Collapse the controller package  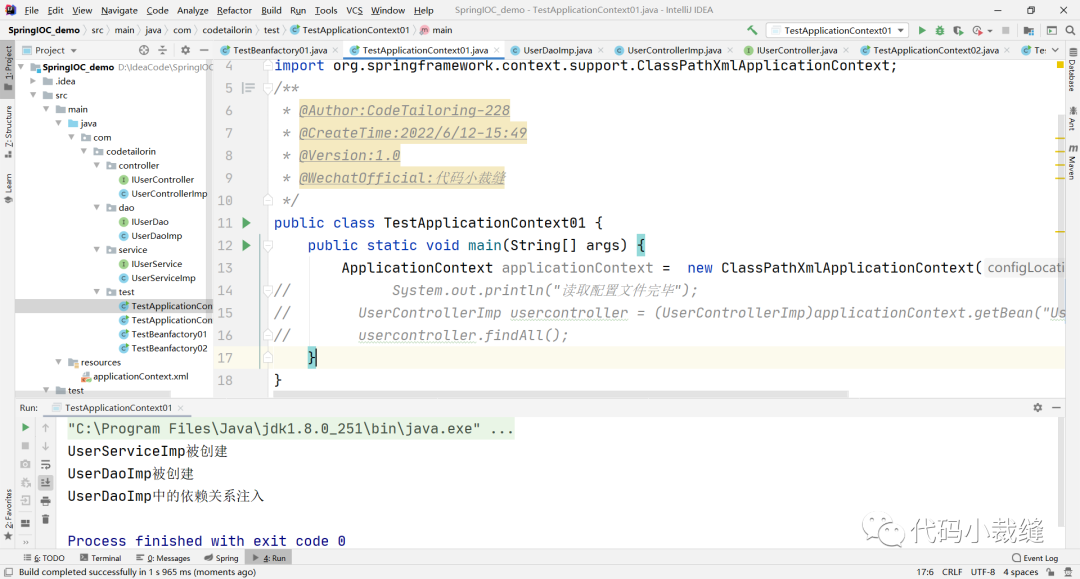pyautogui.click(x=97, y=165)
